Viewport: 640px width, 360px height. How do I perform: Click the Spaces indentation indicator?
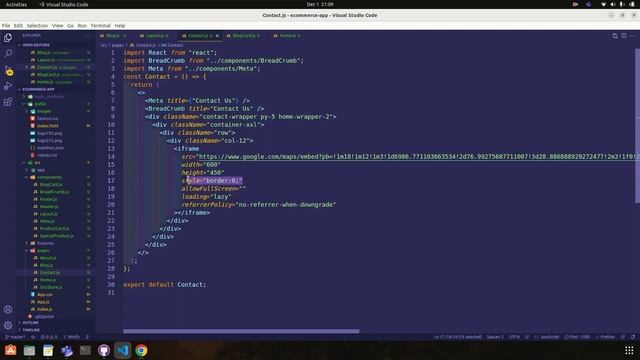point(495,337)
